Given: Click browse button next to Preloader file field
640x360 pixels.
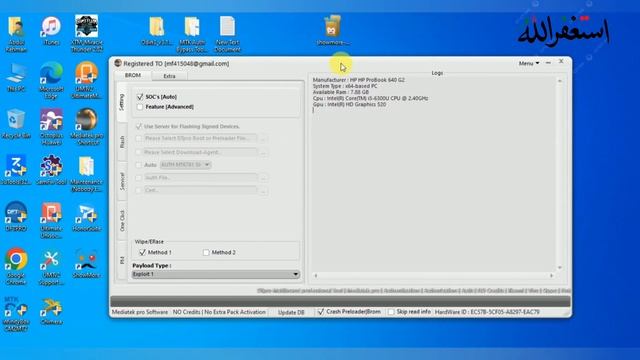Looking at the screenshot, I should [263, 139].
